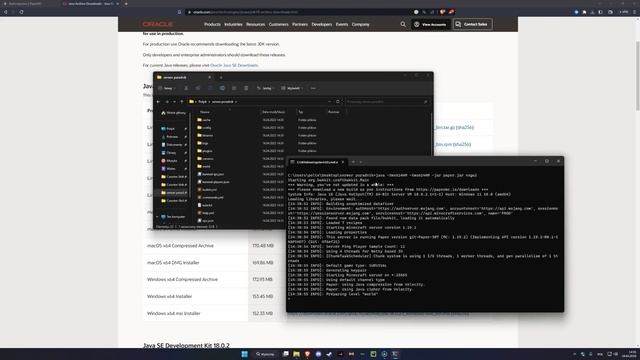This screenshot has height=360, width=640.
Task: Reload the browser page
Action: click(21, 12)
